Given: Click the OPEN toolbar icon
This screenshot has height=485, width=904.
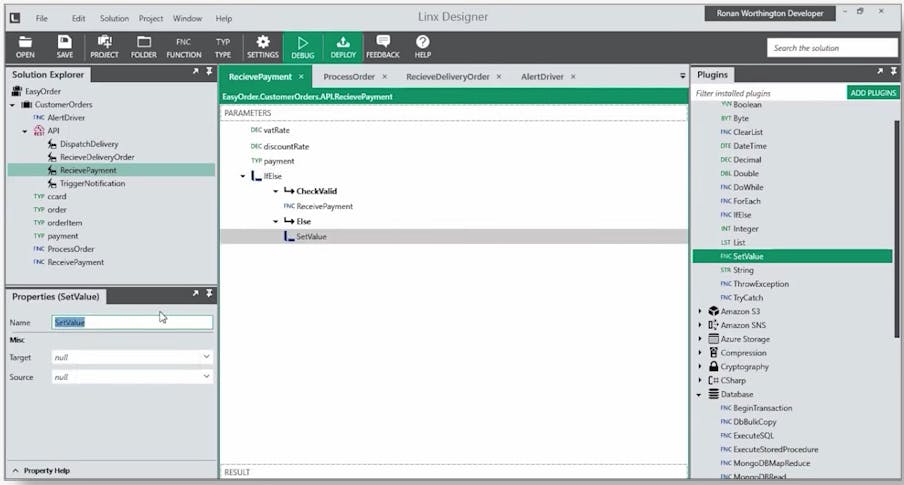Looking at the screenshot, I should click(25, 47).
